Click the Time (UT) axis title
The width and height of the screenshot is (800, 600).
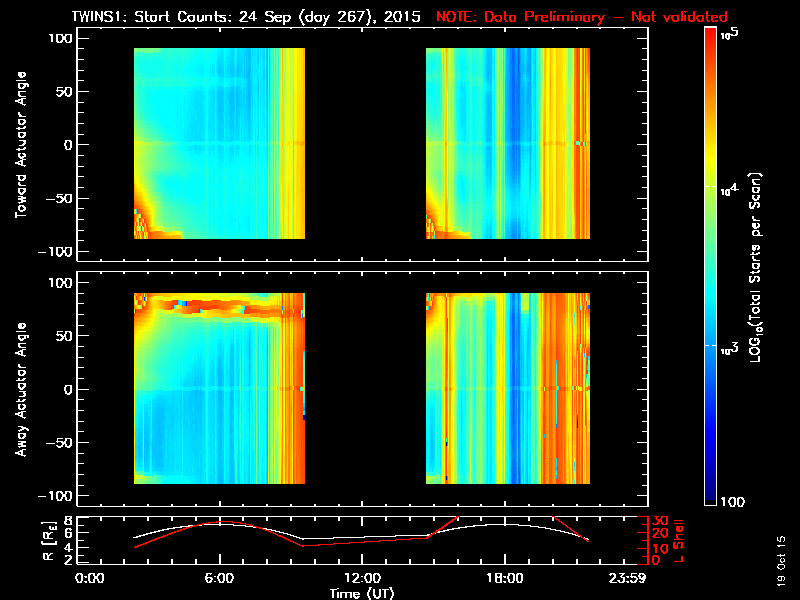point(362,593)
